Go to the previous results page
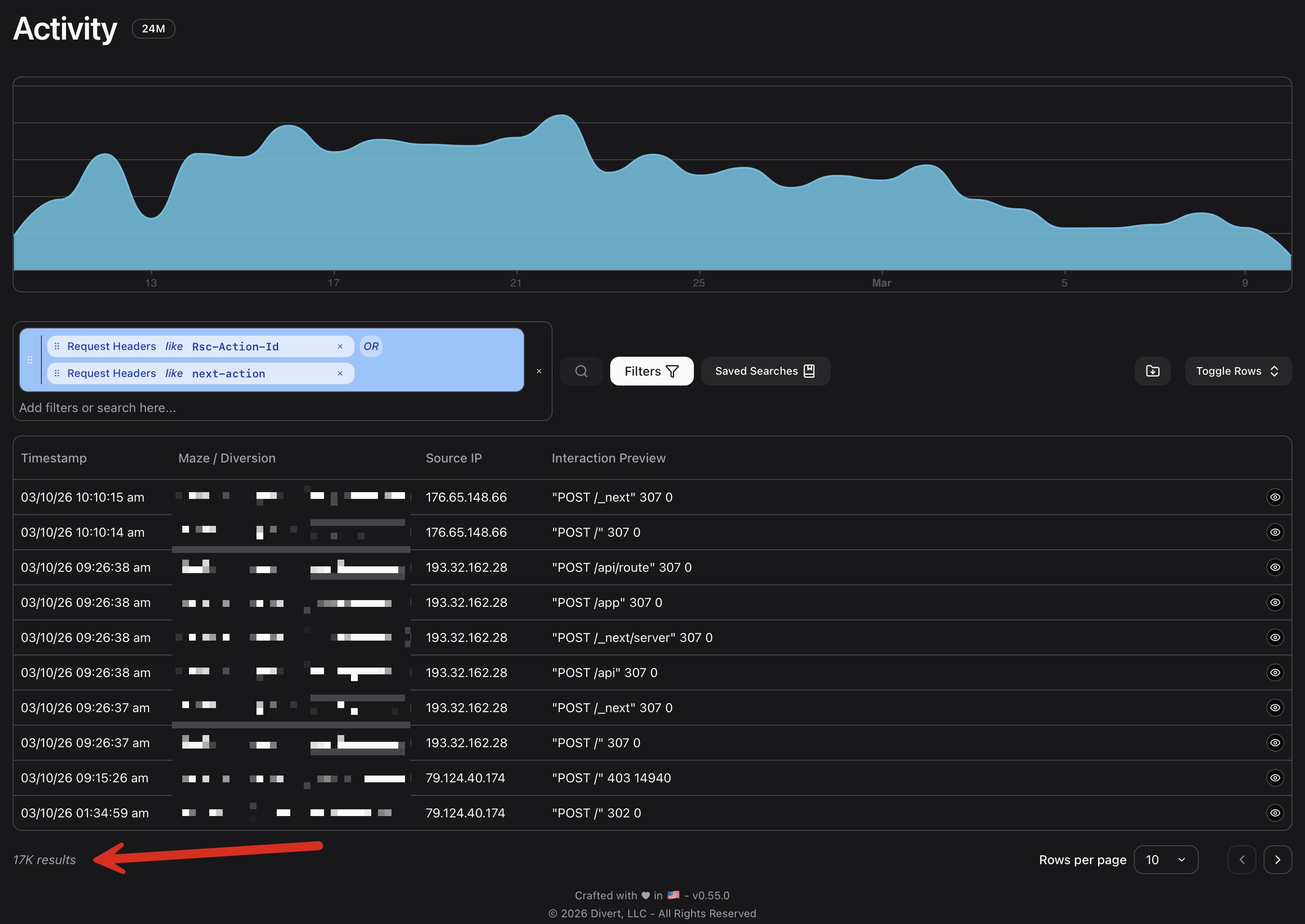1305x924 pixels. (x=1241, y=860)
